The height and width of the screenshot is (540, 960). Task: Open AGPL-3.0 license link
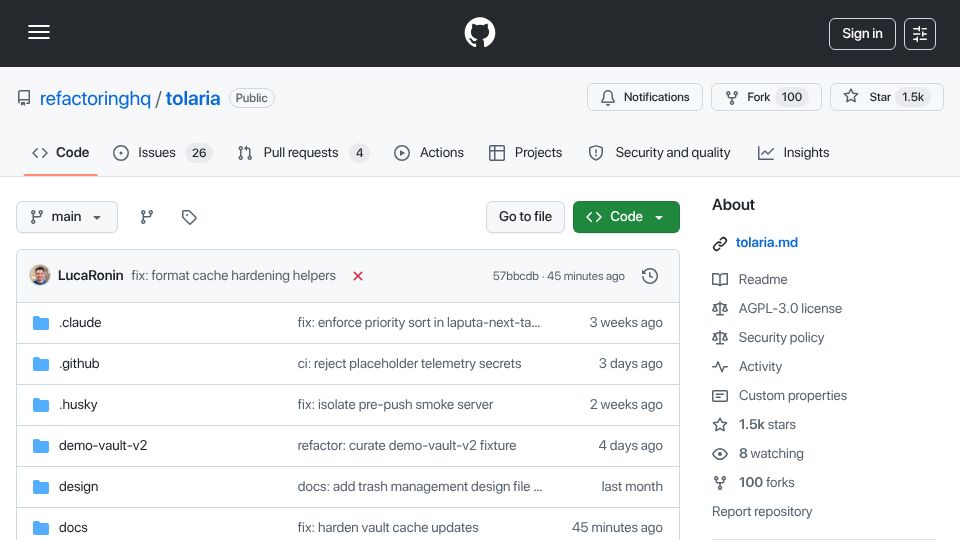(790, 309)
